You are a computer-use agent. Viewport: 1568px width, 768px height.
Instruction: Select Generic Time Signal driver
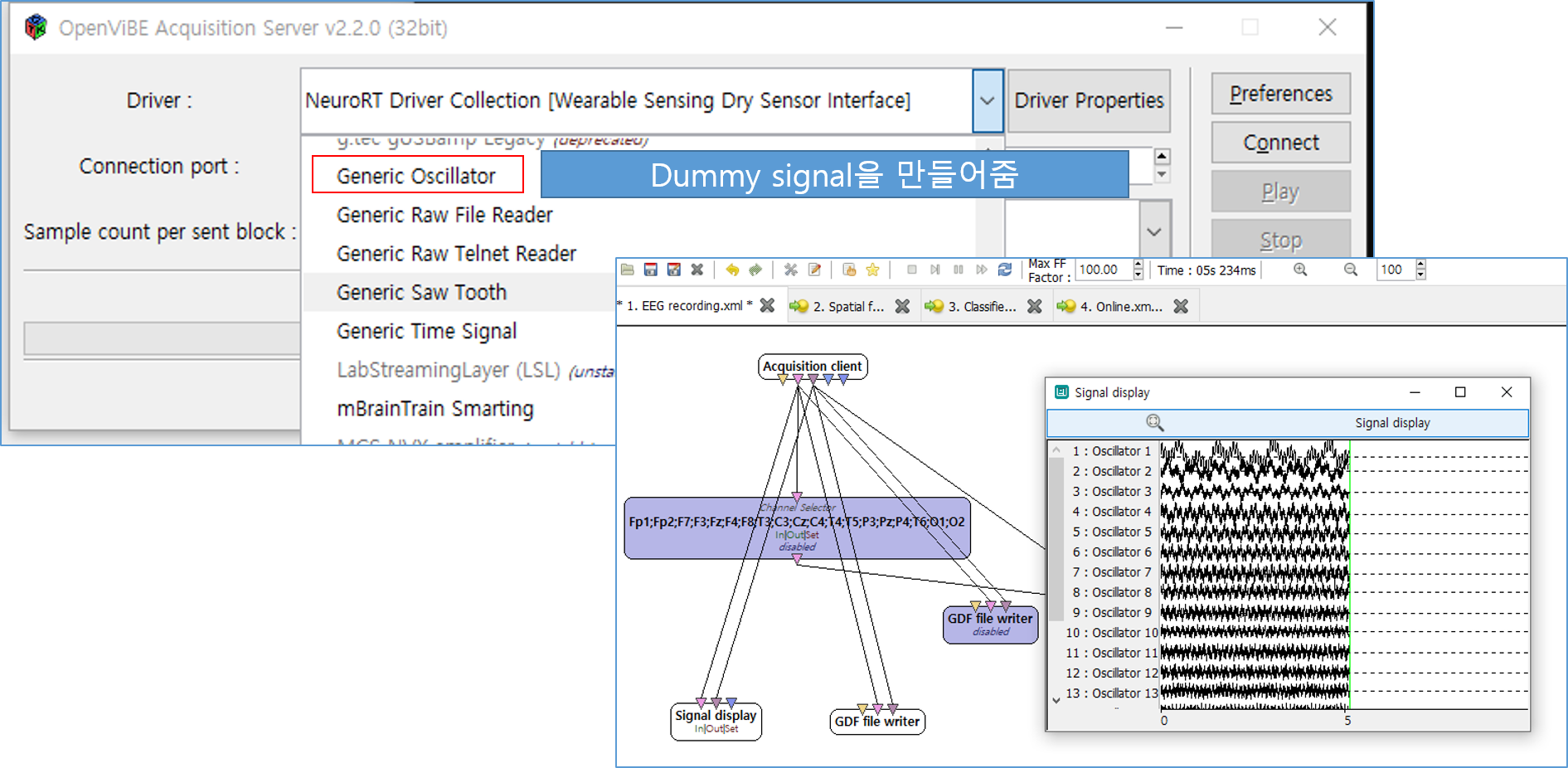point(426,332)
